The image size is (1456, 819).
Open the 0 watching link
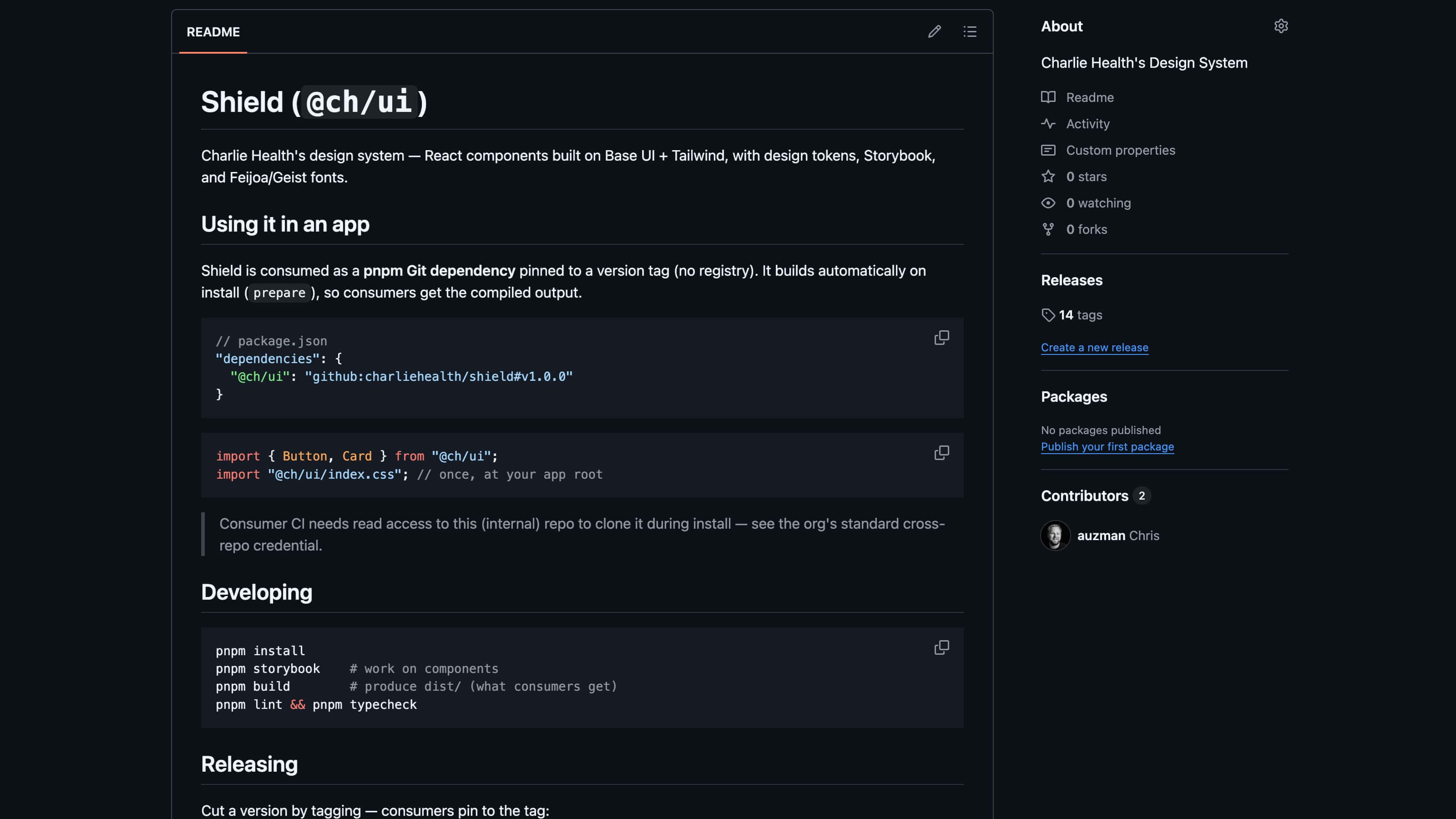1098,203
